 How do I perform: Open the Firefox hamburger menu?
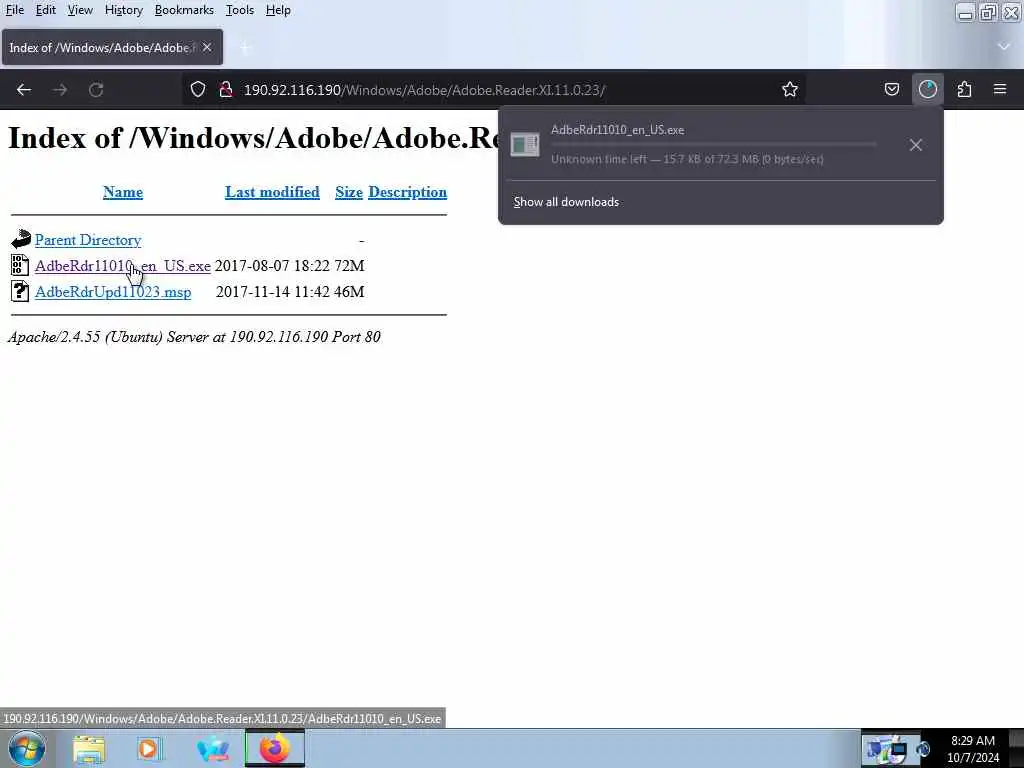click(x=1000, y=89)
